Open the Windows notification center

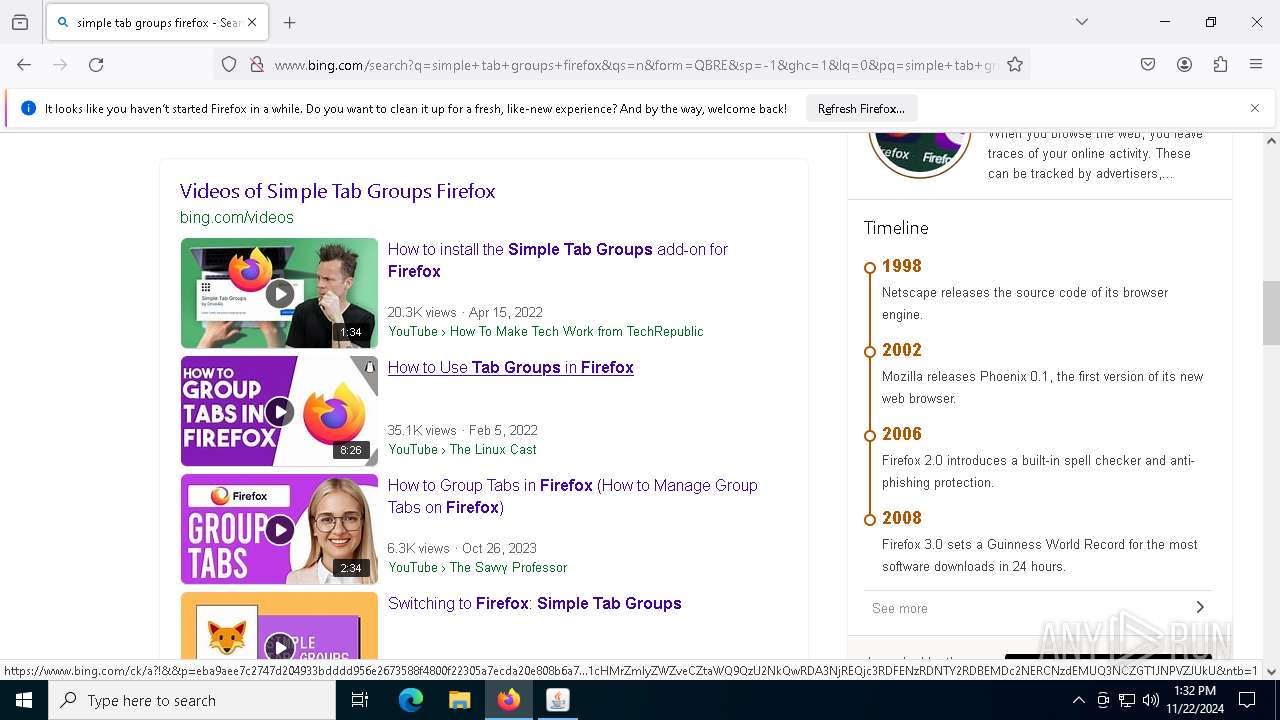pyautogui.click(x=1248, y=700)
